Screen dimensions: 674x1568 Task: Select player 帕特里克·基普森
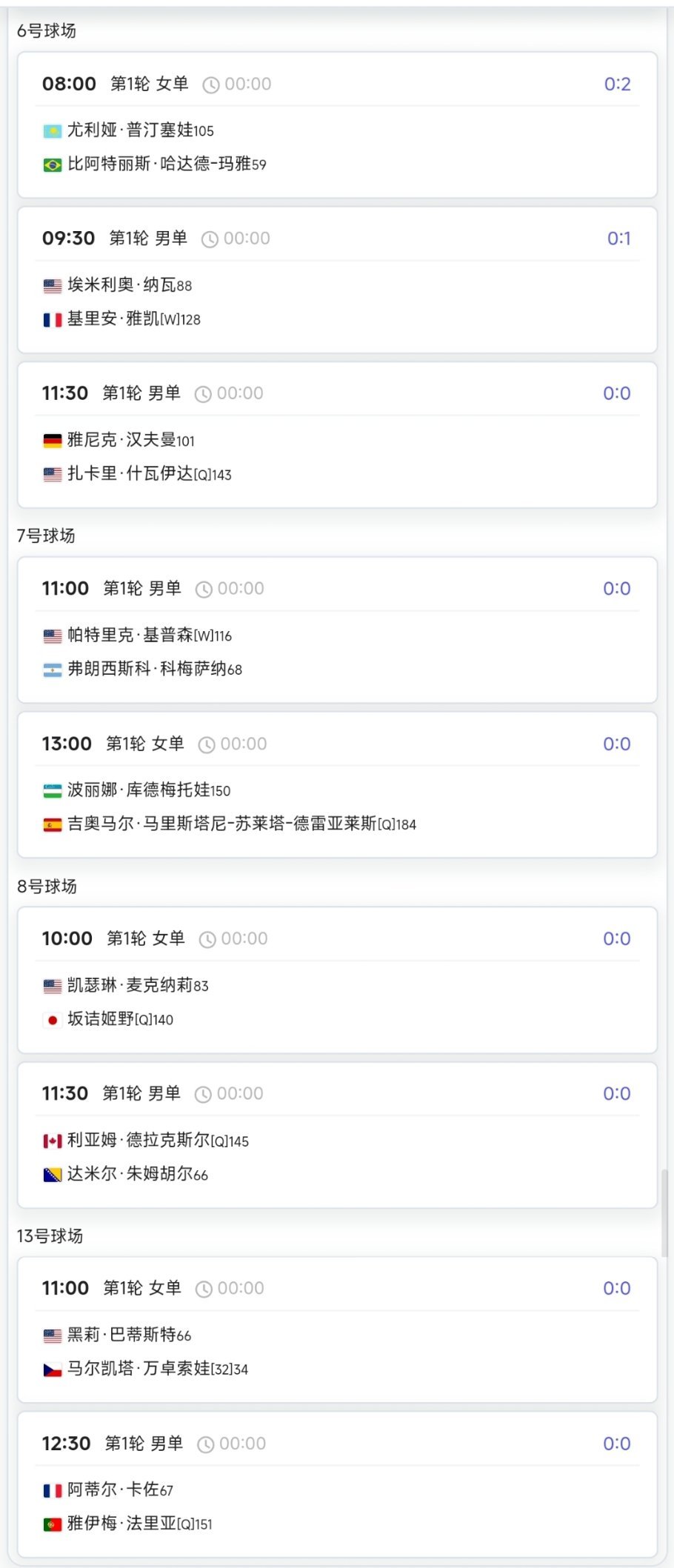coord(149,635)
